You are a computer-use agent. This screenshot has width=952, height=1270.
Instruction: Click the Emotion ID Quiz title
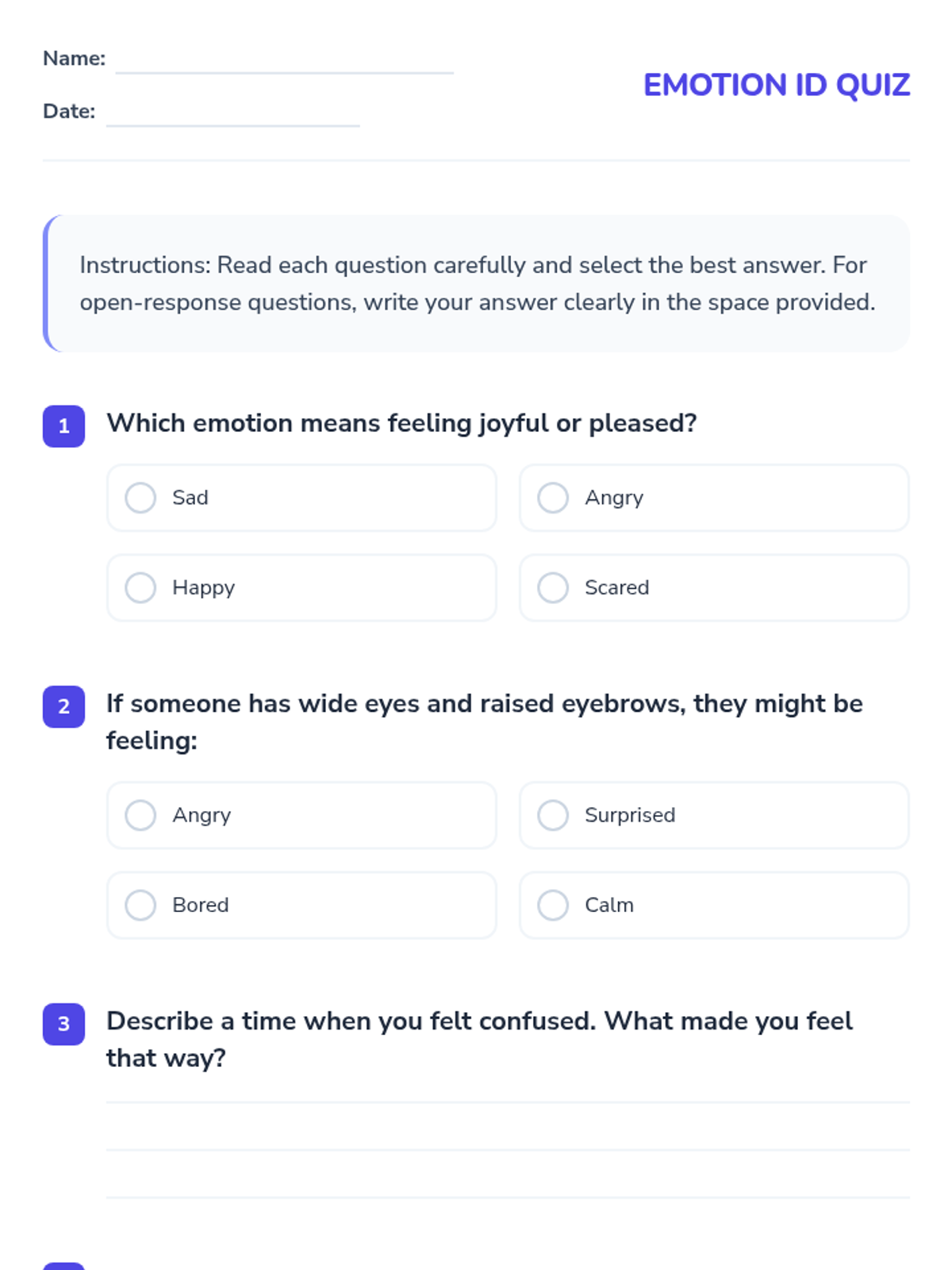pyautogui.click(x=776, y=86)
